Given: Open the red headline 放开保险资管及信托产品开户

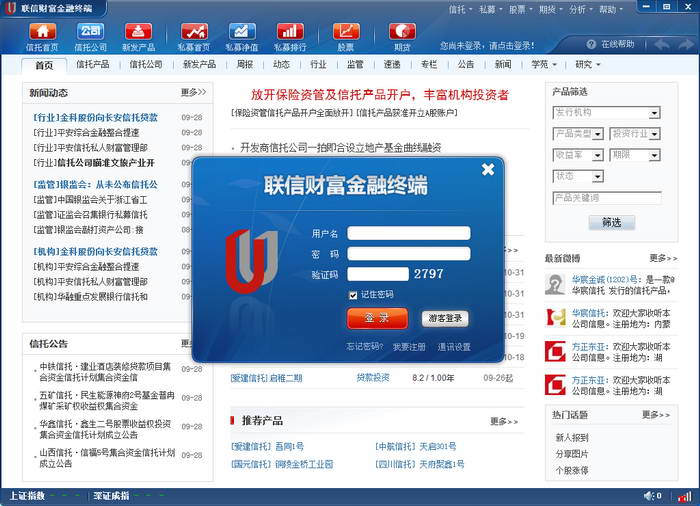Looking at the screenshot, I should (x=379, y=95).
